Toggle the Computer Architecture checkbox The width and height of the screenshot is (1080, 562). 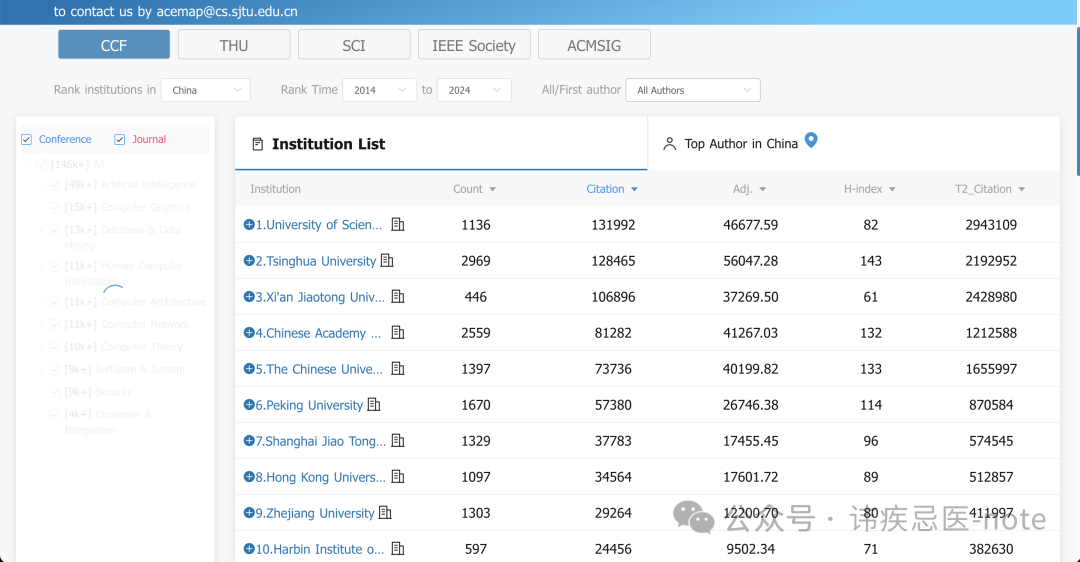click(x=55, y=302)
